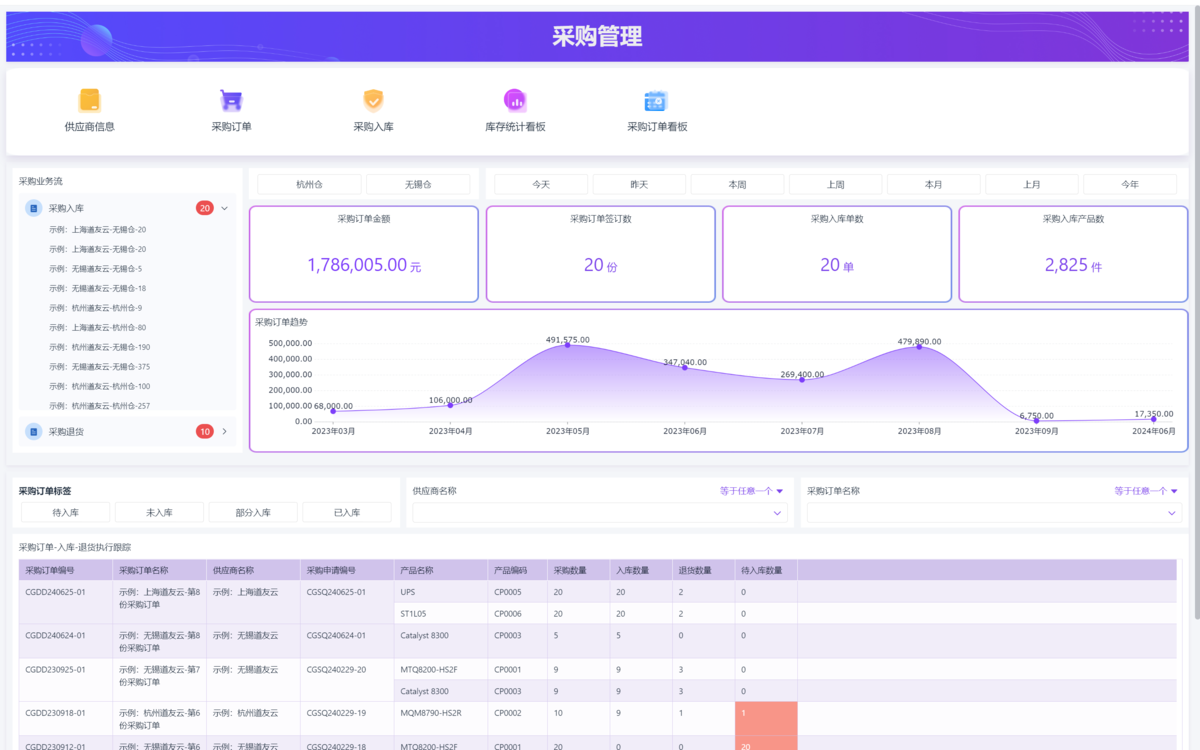
Task: Click the 采购订单编号 column header
Action: 65,570
